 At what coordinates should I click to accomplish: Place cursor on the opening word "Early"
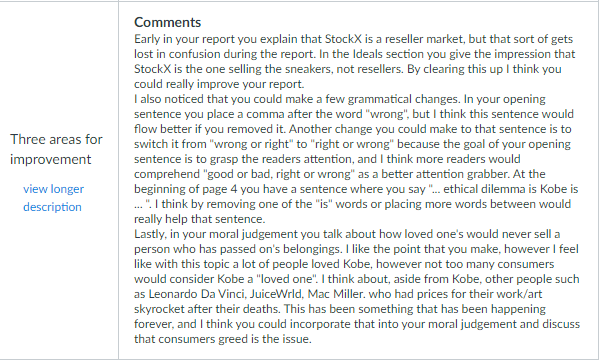point(147,39)
